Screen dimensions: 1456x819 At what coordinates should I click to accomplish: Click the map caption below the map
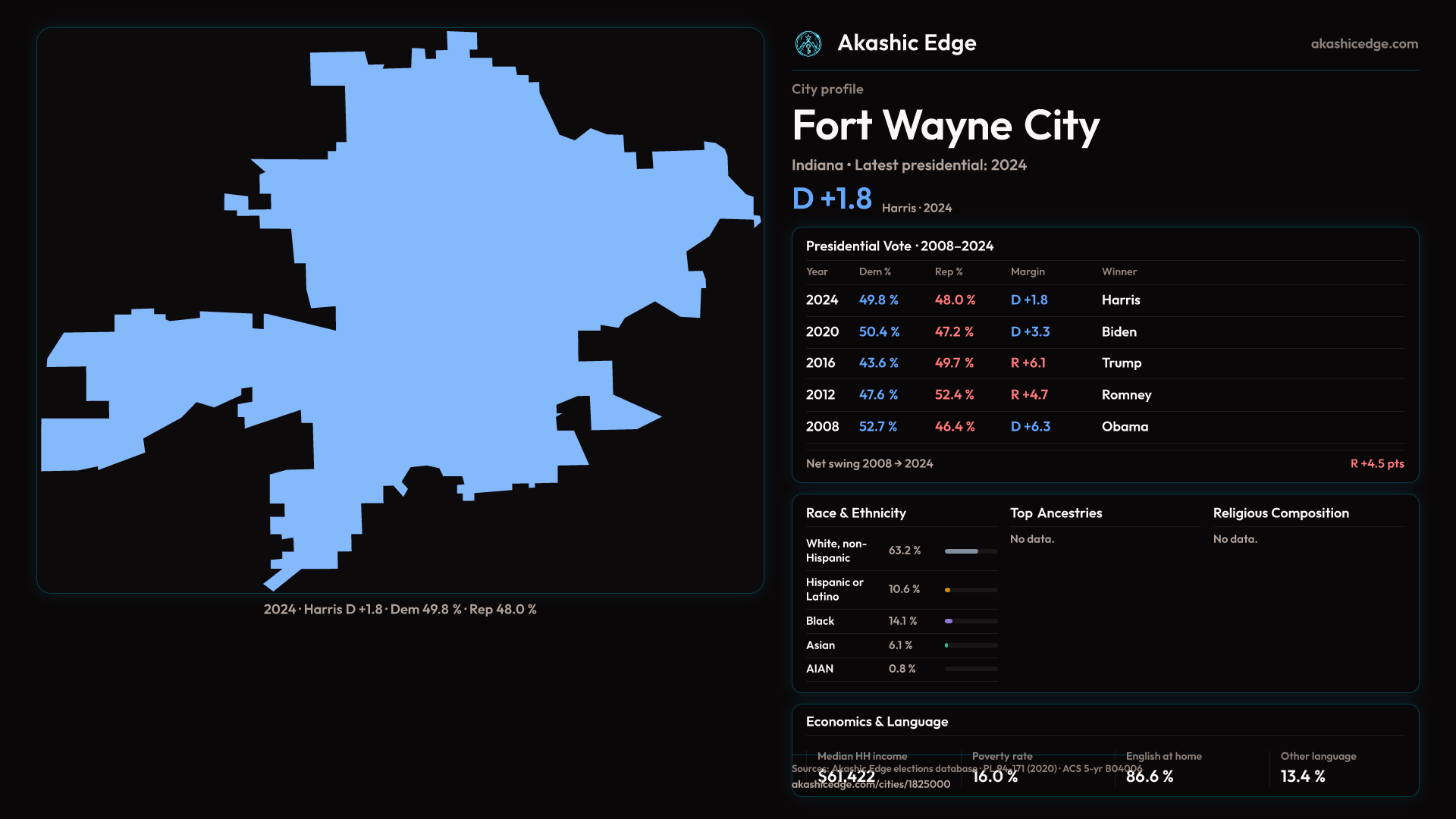400,610
